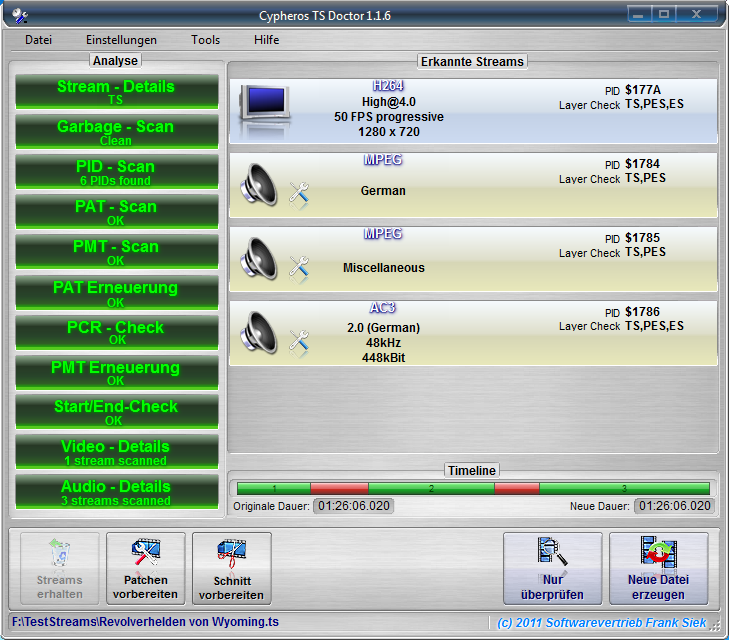Click PID $1786 value
729x640 pixels.
tap(643, 311)
